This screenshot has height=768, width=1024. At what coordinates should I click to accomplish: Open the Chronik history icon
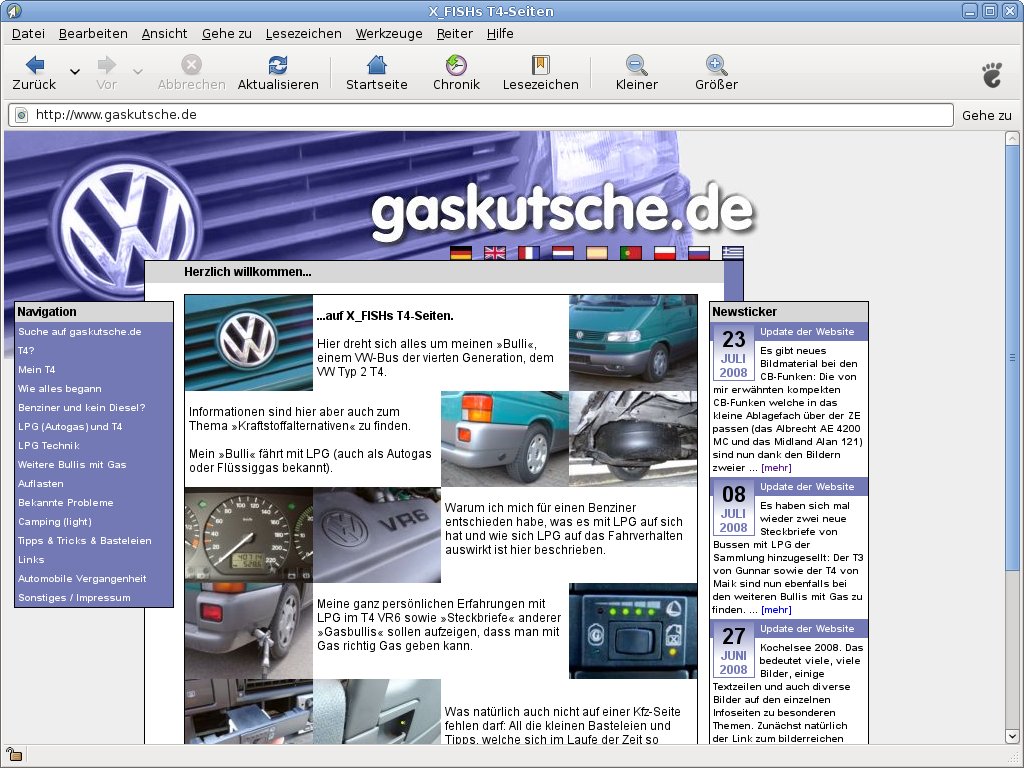456,64
